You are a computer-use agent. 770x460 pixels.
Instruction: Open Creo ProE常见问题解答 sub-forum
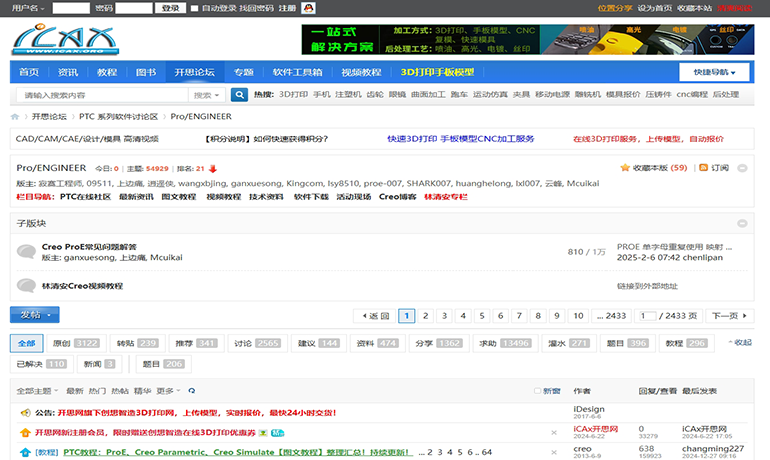pyautogui.click(x=89, y=247)
